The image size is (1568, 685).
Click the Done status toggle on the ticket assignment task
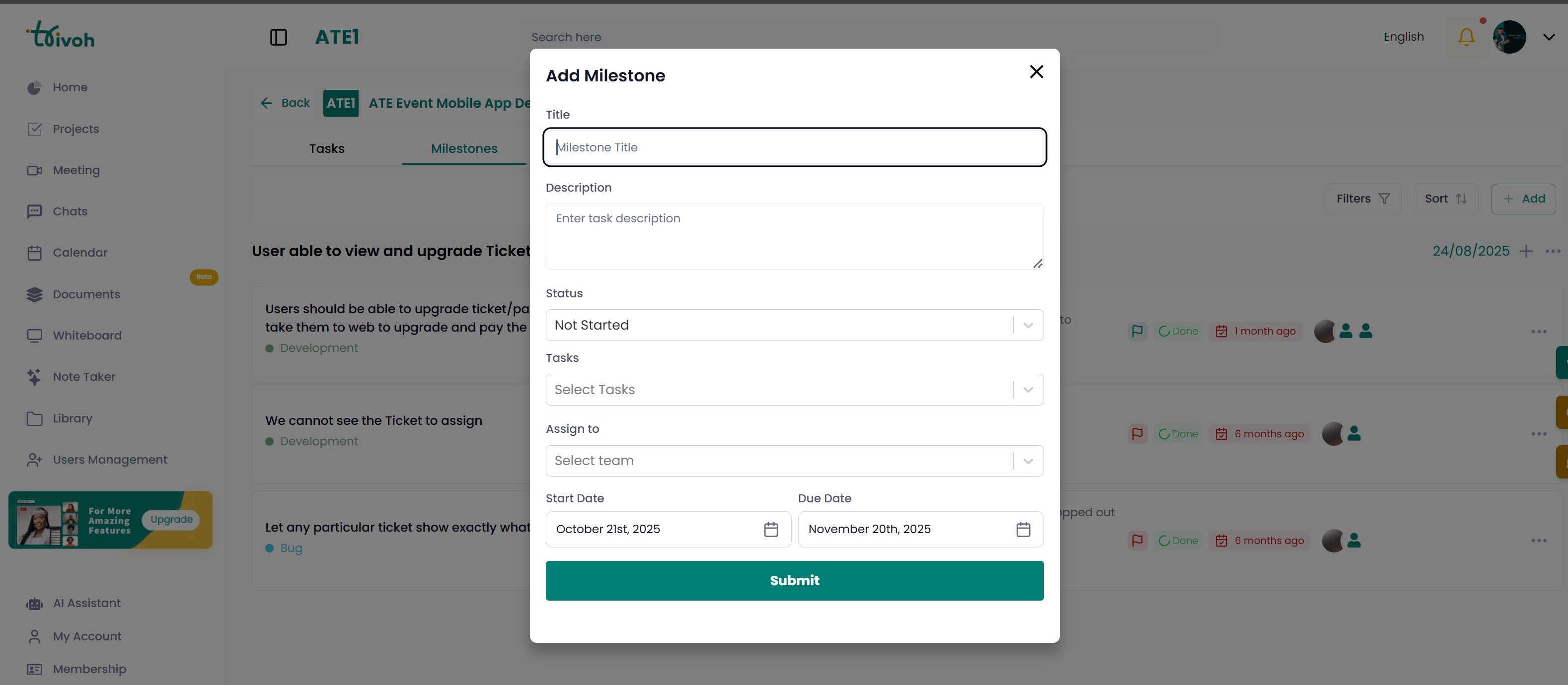(x=1179, y=433)
